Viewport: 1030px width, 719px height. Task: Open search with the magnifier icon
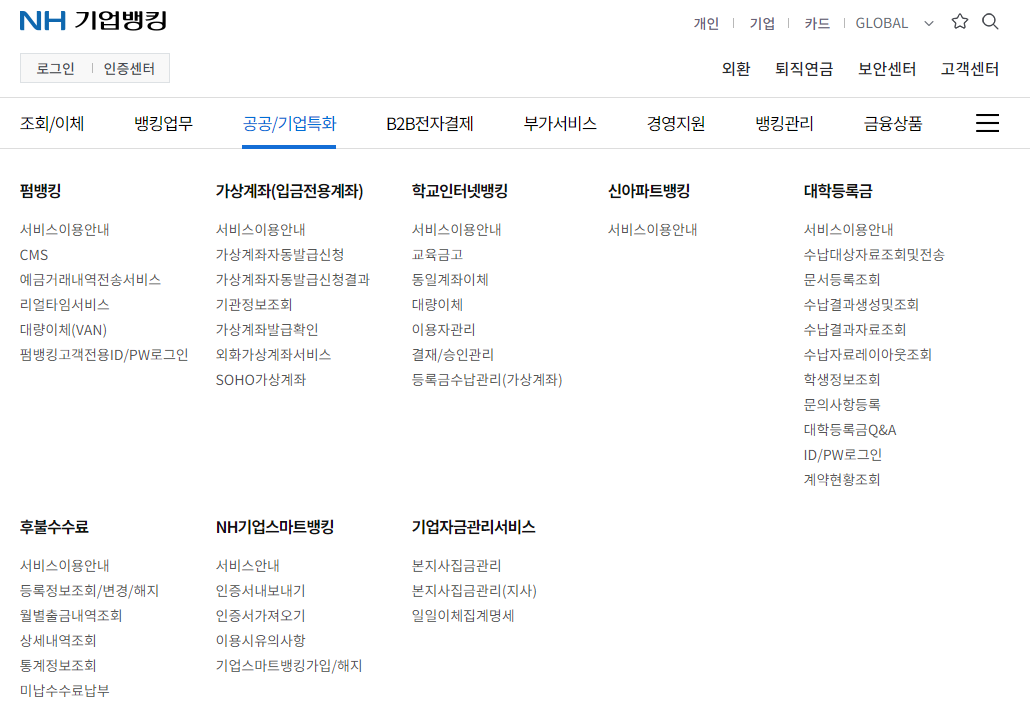click(990, 22)
